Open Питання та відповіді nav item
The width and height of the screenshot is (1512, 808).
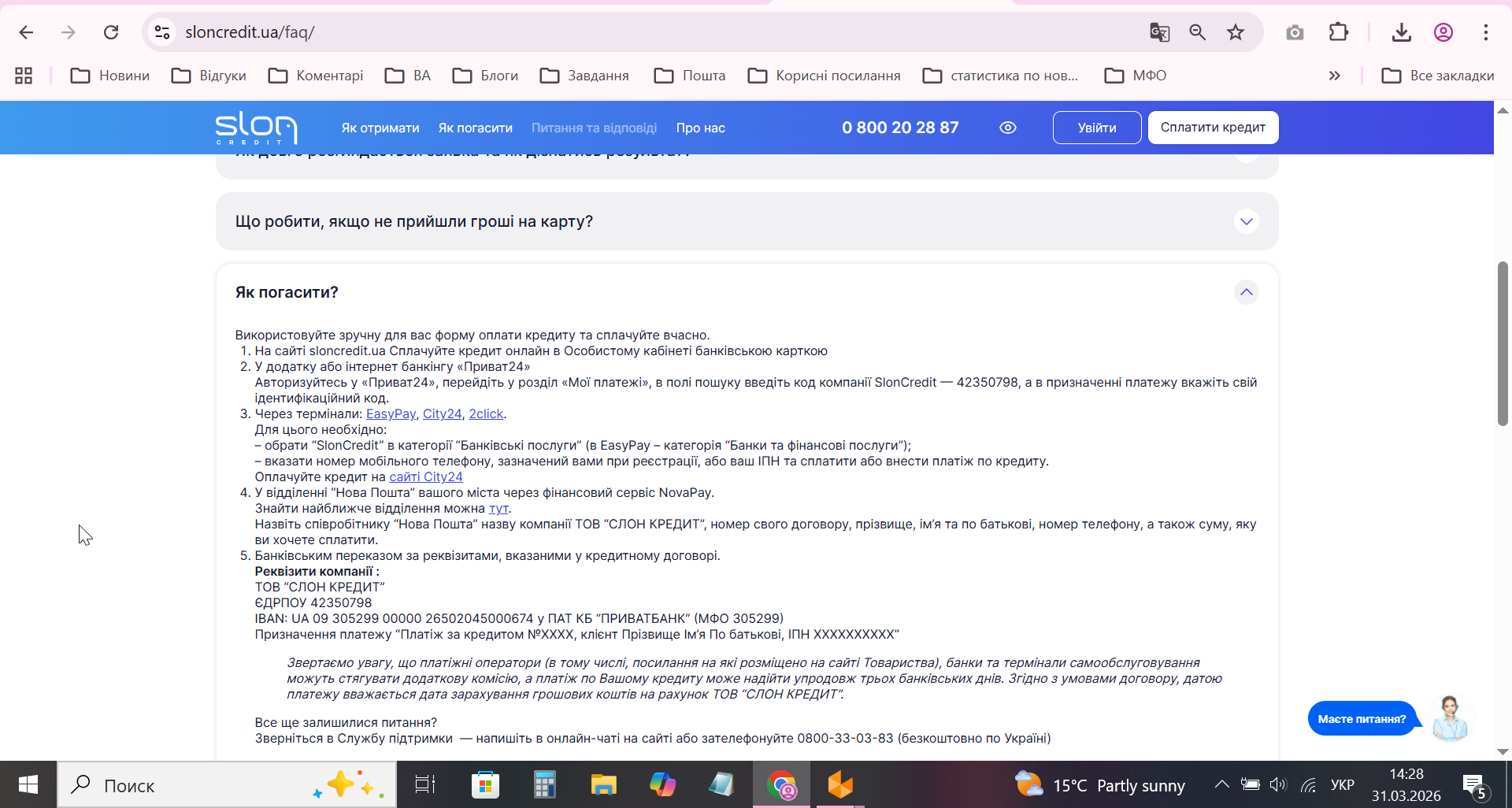pos(594,128)
